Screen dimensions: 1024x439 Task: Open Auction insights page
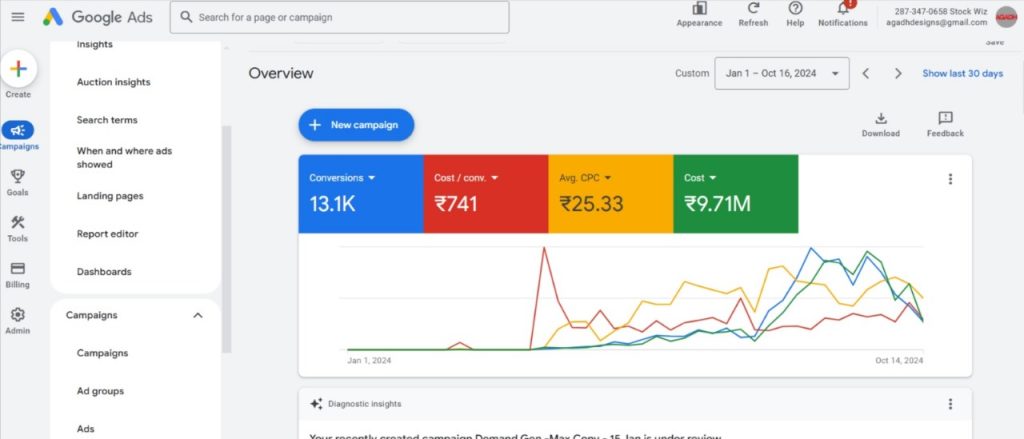(x=114, y=82)
